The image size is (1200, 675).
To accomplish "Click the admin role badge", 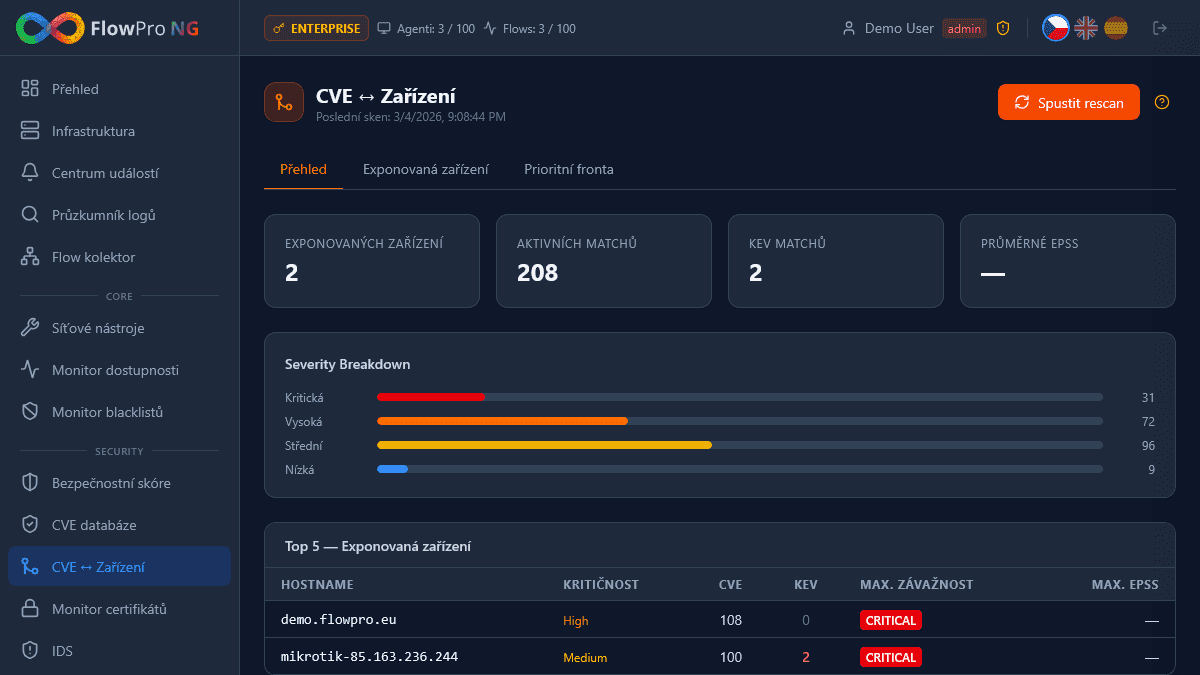I will pyautogui.click(x=964, y=28).
